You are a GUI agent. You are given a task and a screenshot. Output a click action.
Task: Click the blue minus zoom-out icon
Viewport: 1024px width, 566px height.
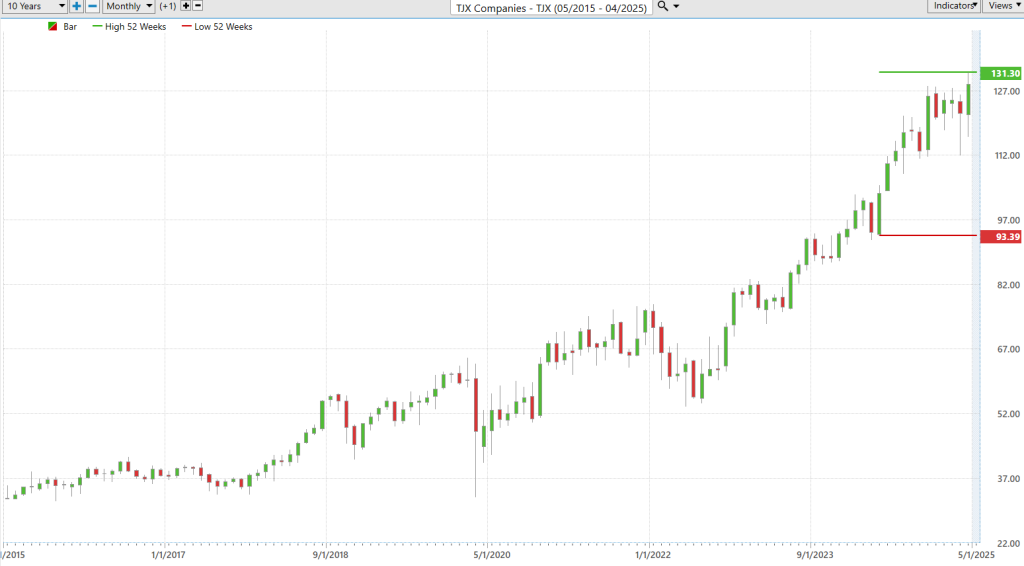(x=92, y=6)
